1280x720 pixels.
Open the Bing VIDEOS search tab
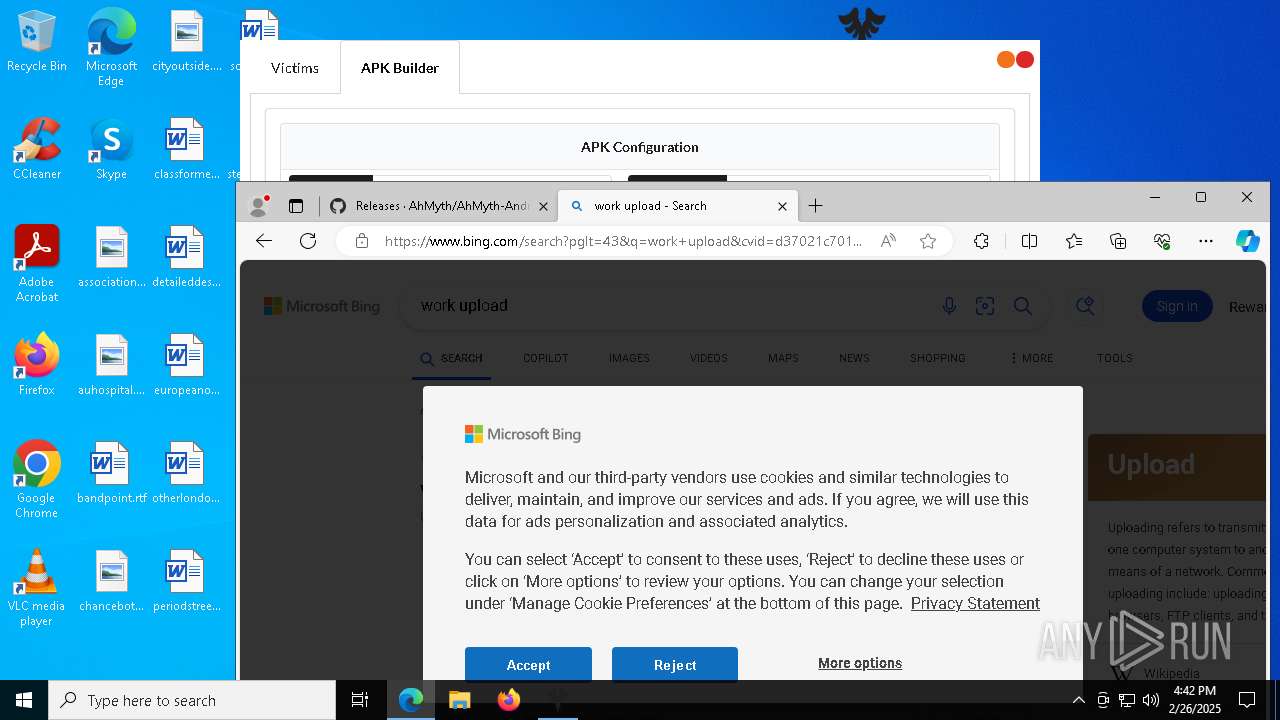pos(709,358)
